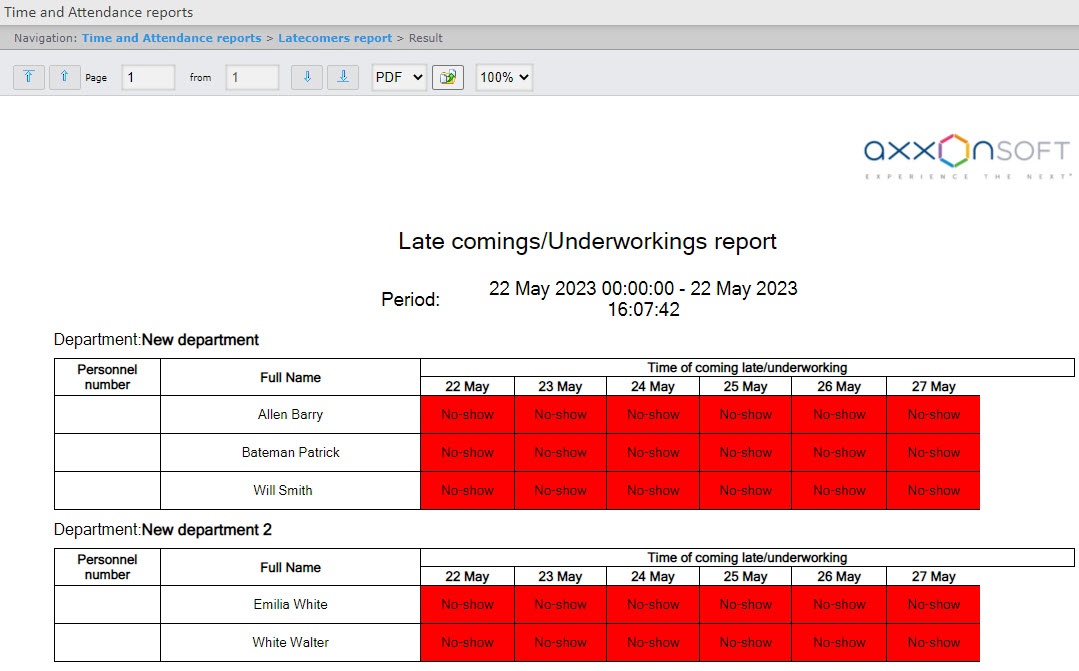Go to the next report page
The width and height of the screenshot is (1079, 671).
[307, 77]
